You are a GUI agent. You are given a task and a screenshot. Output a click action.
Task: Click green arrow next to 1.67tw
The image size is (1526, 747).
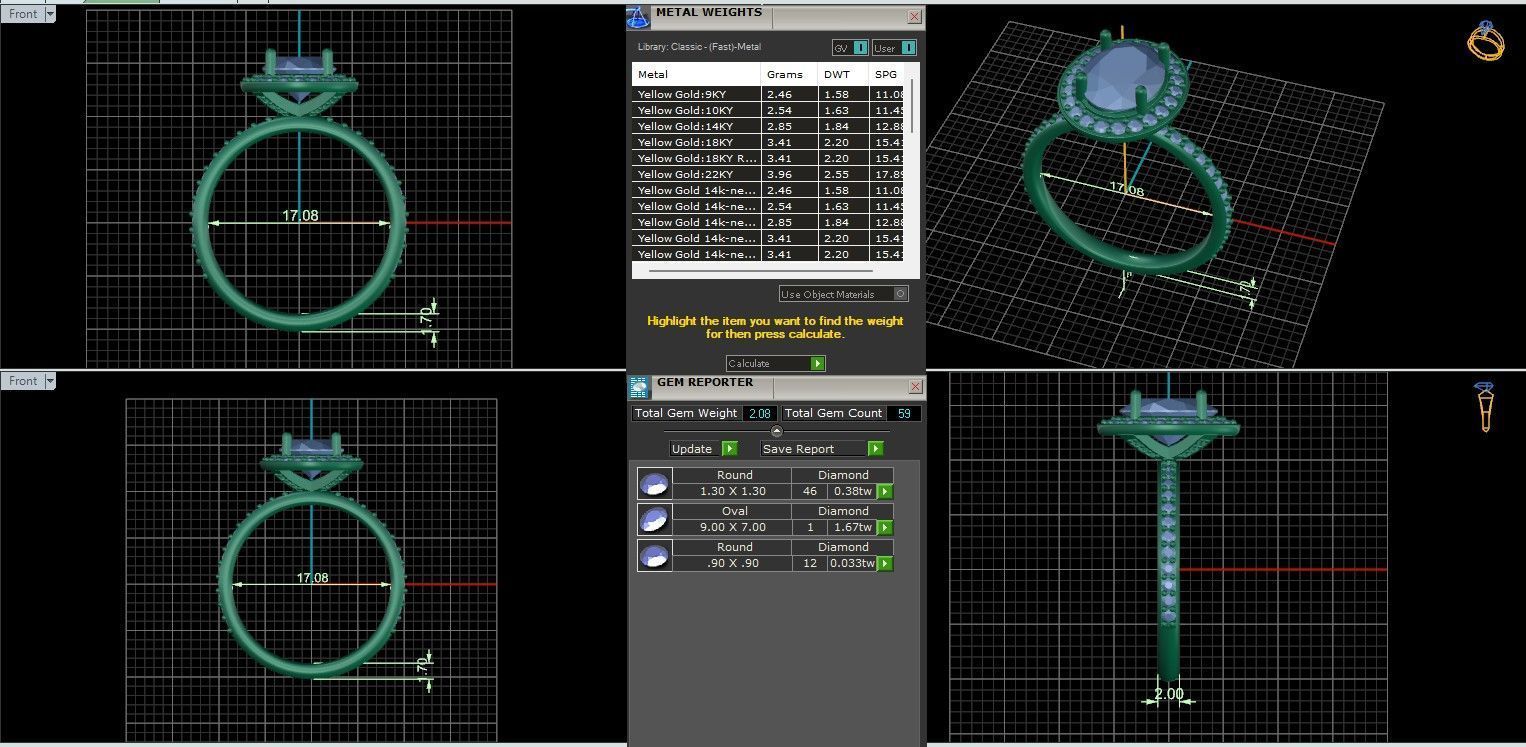point(885,528)
